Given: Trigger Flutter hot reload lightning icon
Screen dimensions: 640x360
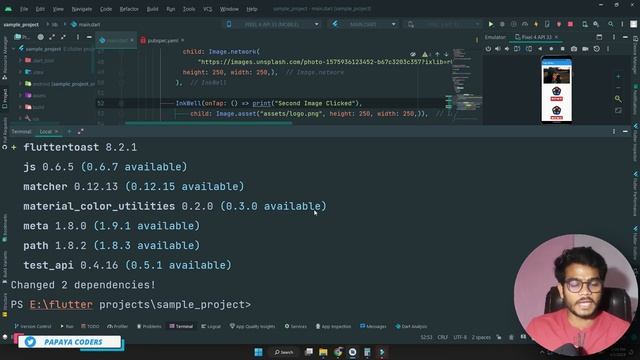Looking at the screenshot, I should pyautogui.click(x=536, y=24).
